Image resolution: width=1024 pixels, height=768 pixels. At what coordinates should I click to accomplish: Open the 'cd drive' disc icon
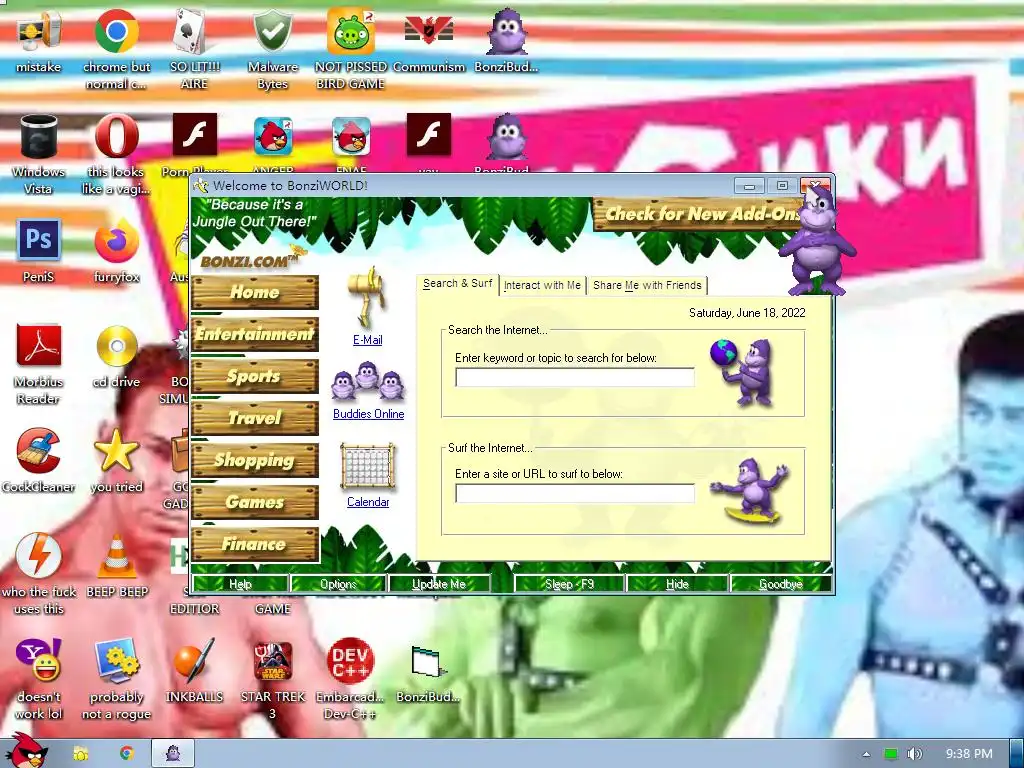pos(116,345)
